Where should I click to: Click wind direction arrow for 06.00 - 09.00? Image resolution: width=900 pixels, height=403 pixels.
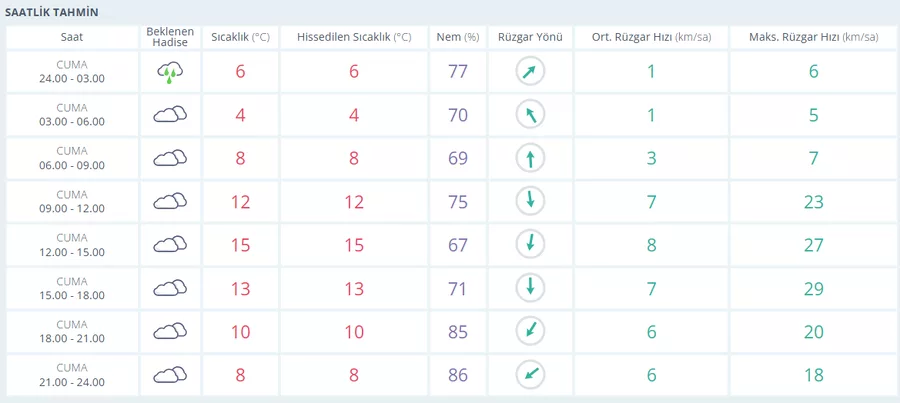[530, 158]
